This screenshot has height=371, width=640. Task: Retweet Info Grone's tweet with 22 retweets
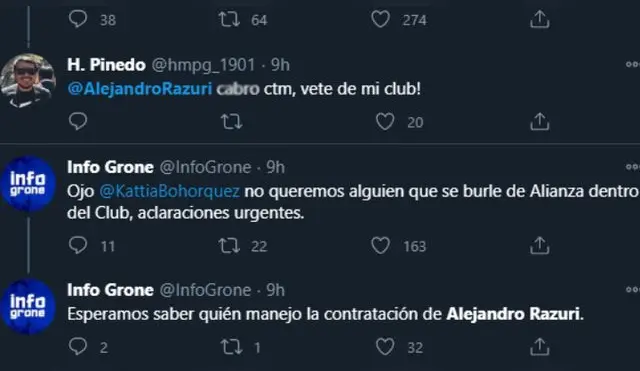229,246
